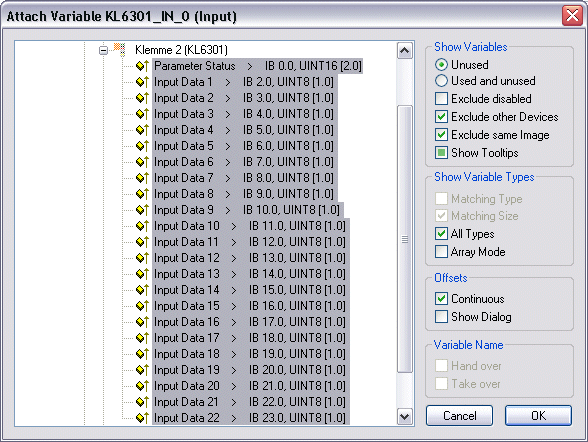The width and height of the screenshot is (588, 442).
Task: Toggle the Show Tooltips checkbox
Action: [441, 153]
